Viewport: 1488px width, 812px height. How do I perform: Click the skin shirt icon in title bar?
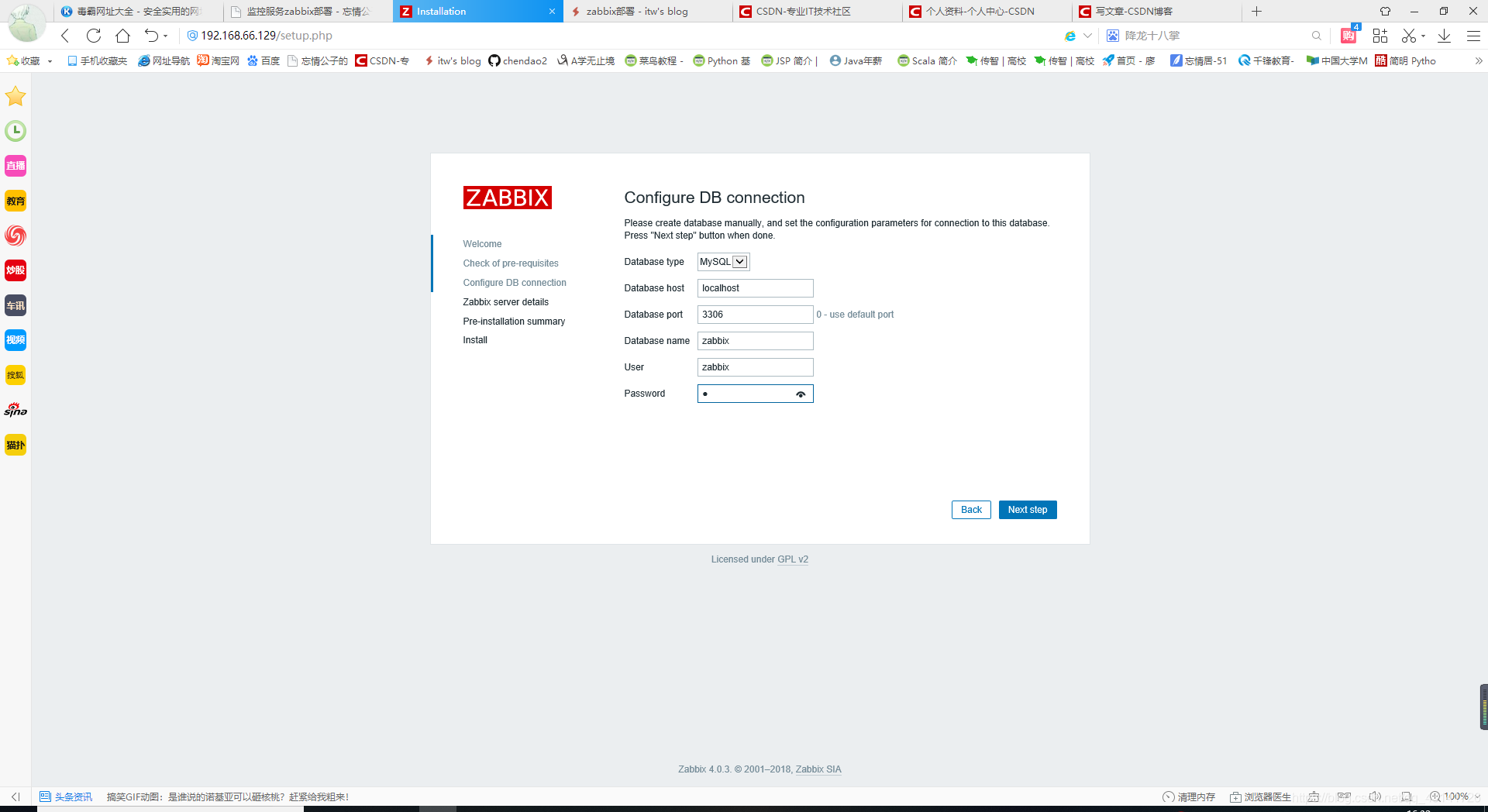[1385, 12]
